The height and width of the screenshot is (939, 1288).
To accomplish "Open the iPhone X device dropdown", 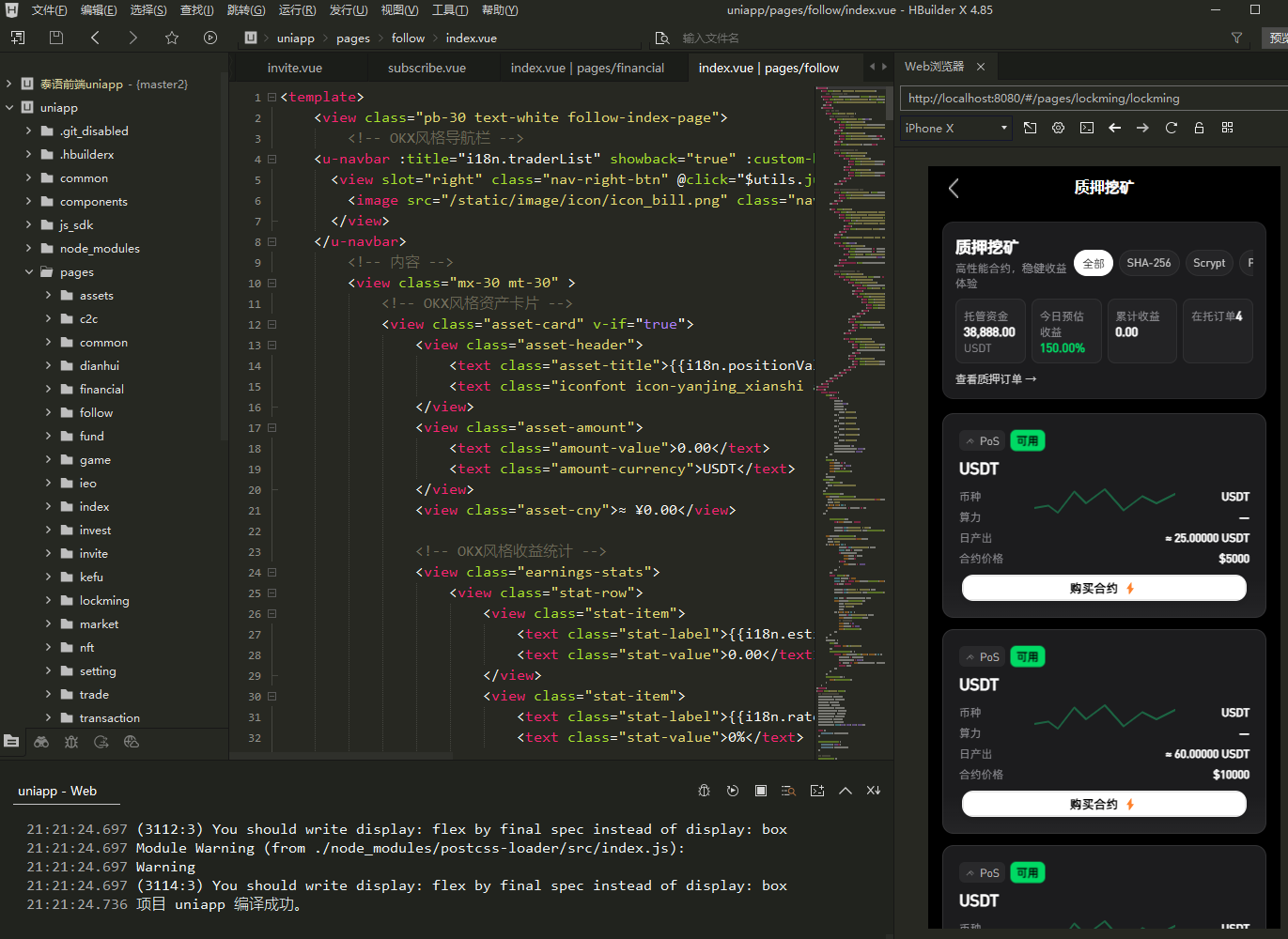I will click(955, 128).
